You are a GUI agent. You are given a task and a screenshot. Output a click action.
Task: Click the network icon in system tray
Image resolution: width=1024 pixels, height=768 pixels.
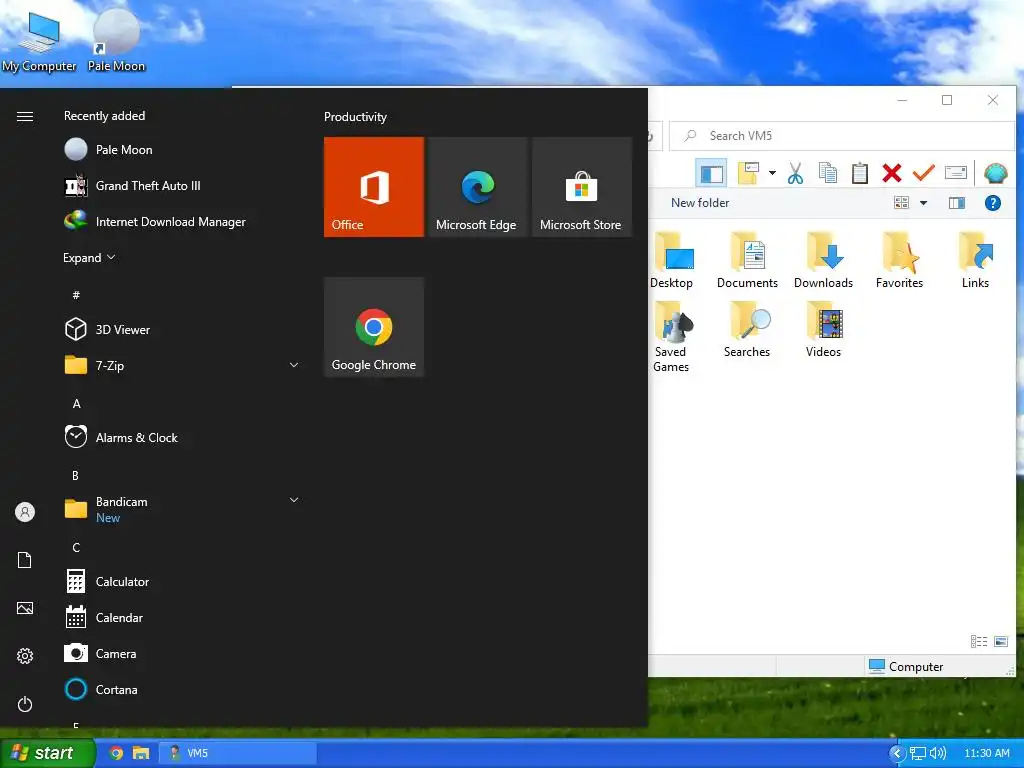tap(918, 753)
